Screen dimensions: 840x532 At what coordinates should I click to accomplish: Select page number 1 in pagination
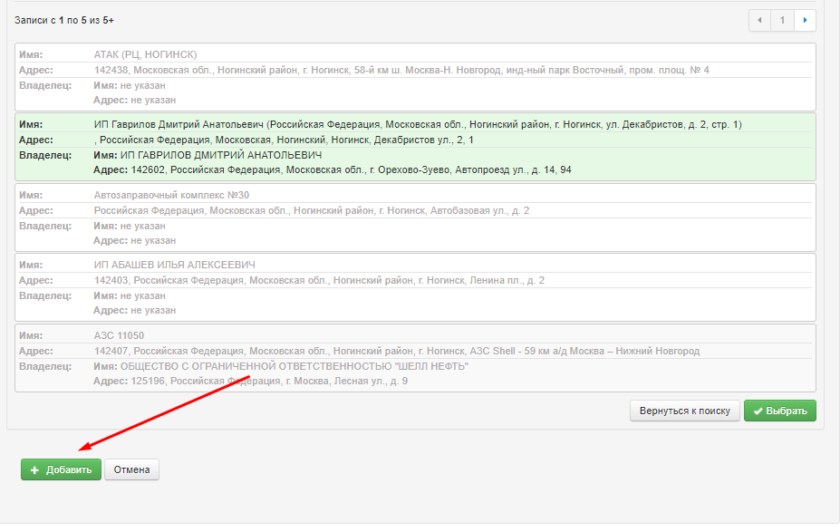pos(783,20)
